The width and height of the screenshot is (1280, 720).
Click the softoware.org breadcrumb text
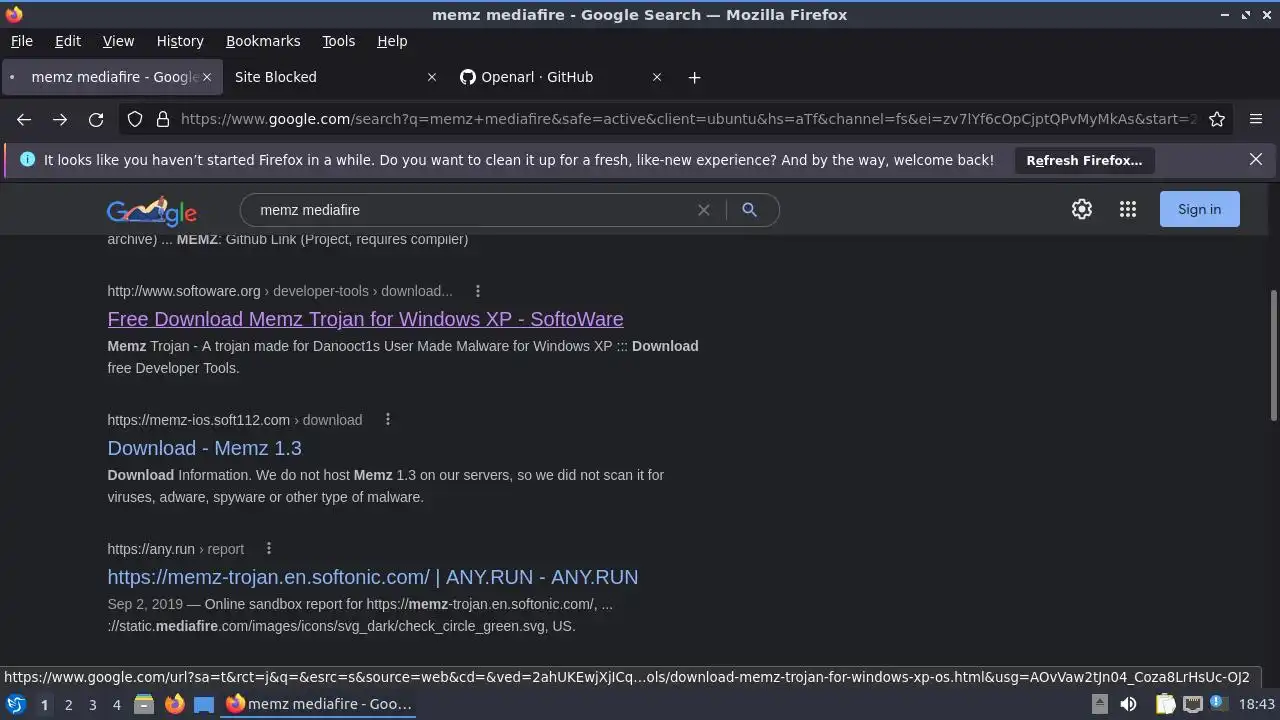click(x=280, y=291)
